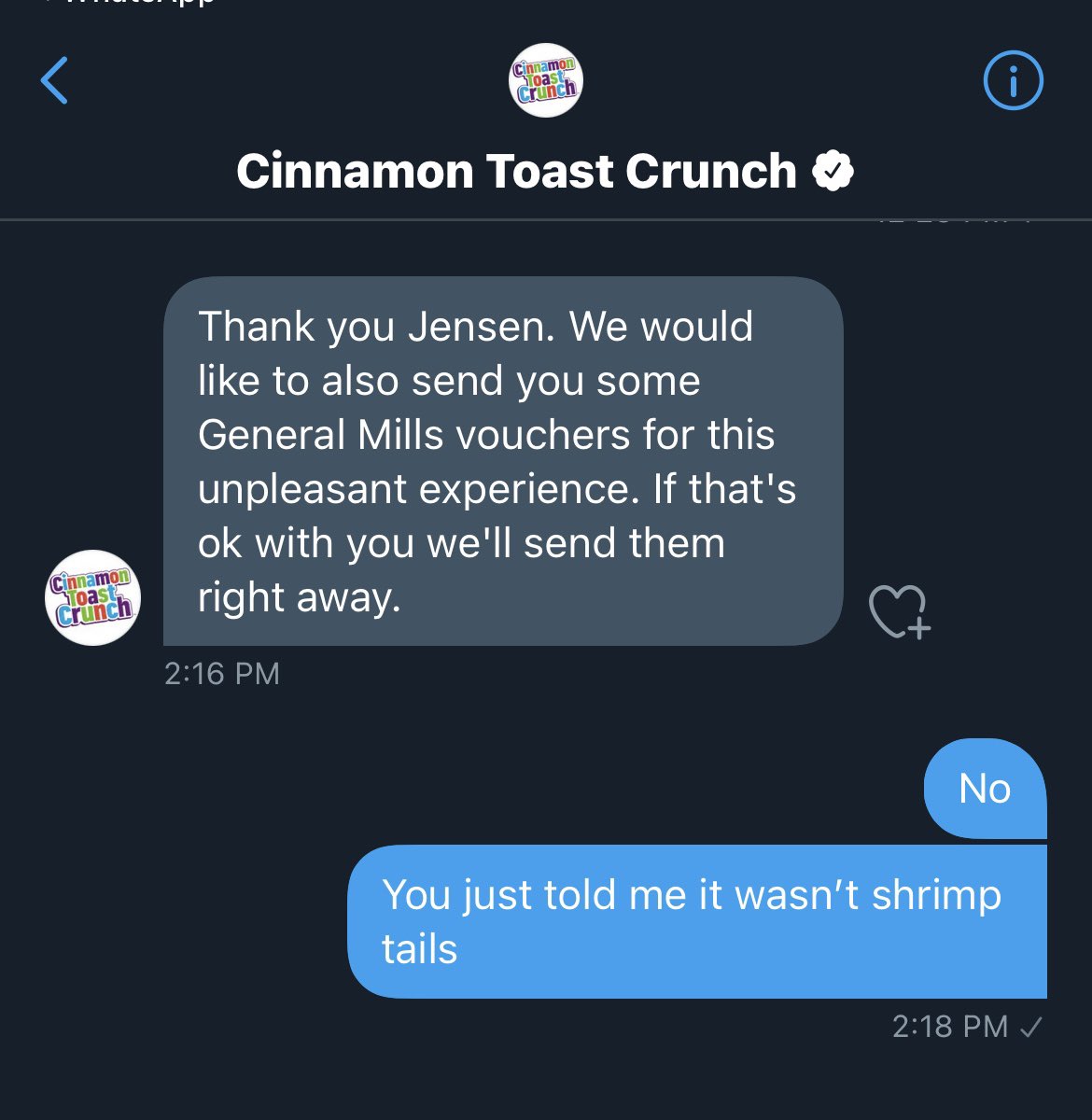Viewport: 1092px width, 1120px height.
Task: Click the delivery checkmark beside 2:18 PM
Action: coord(1032,1028)
